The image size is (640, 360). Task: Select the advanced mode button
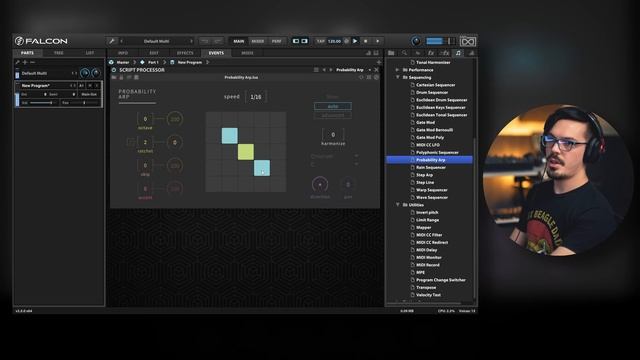coord(333,116)
